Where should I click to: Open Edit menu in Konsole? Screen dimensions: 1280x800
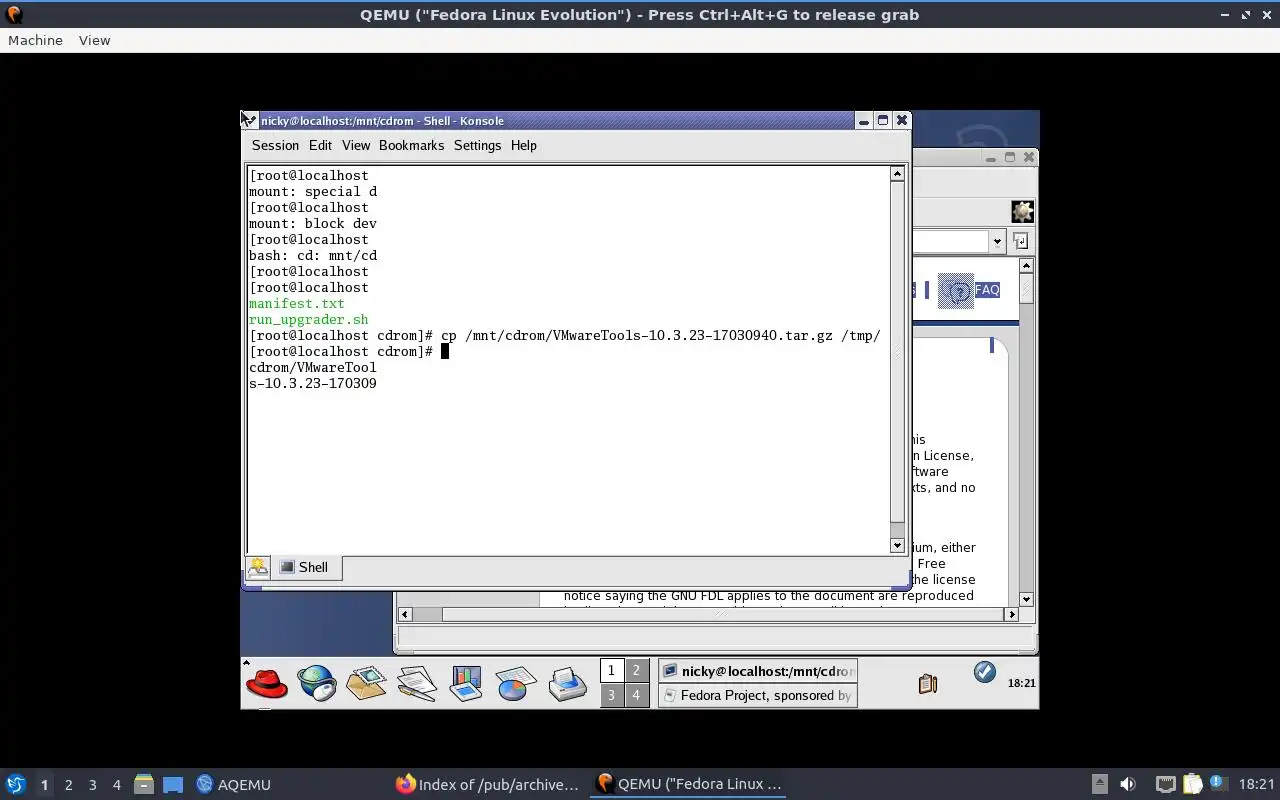coord(320,145)
